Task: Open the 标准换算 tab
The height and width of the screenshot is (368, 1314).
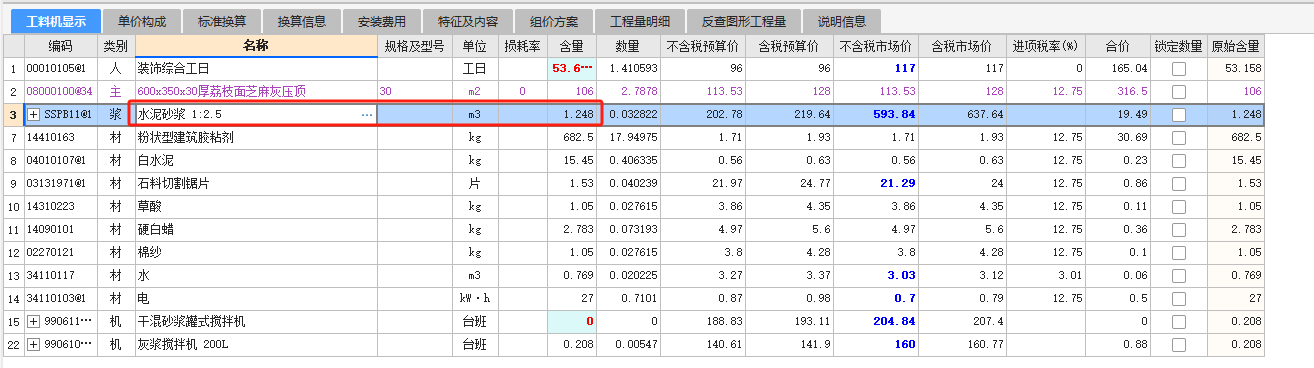Action: [x=223, y=21]
